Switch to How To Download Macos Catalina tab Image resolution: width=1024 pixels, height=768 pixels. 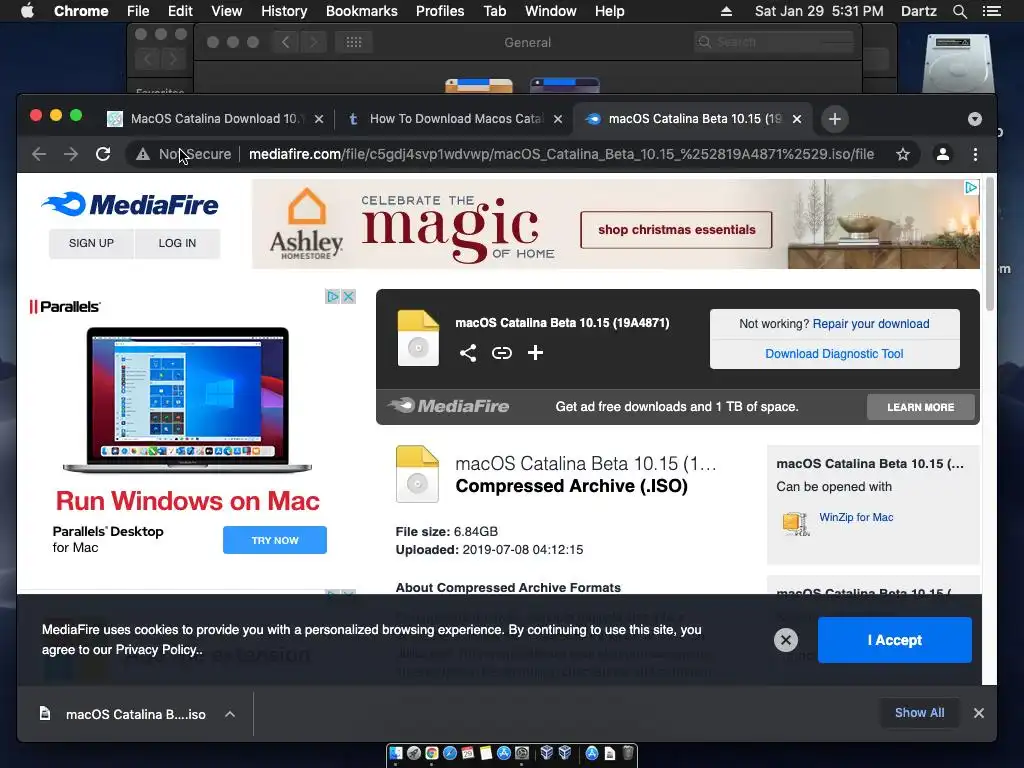455,119
